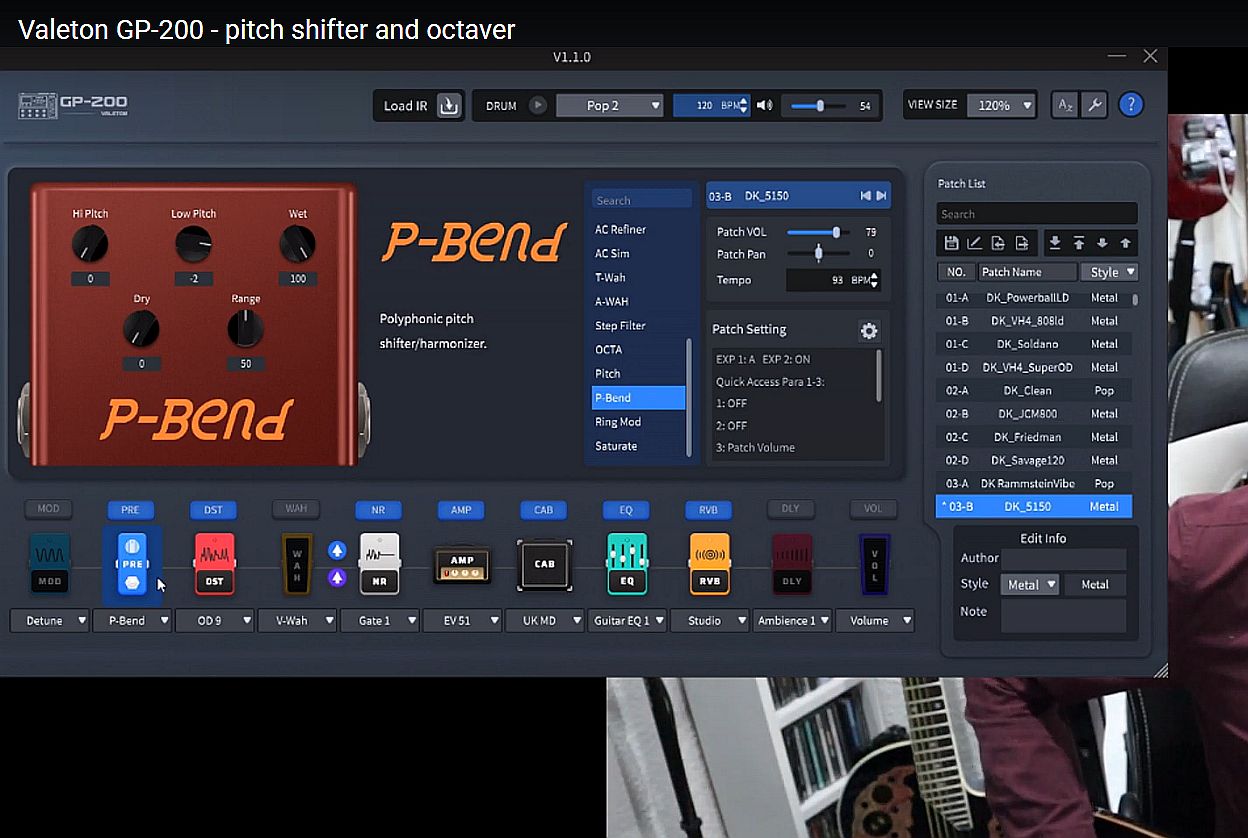Open the Ambience 1 delay dropdown
Image resolution: width=1248 pixels, height=838 pixels.
pos(793,621)
